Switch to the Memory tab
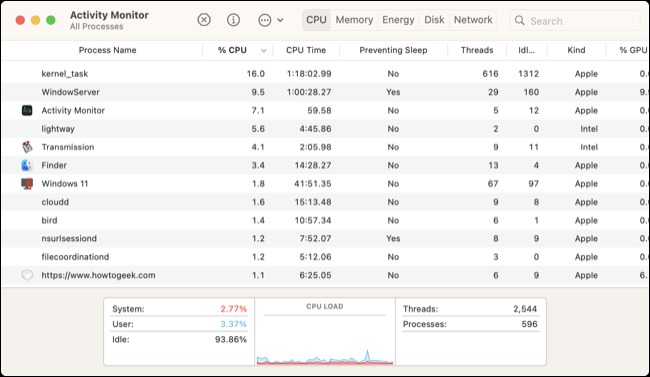 click(354, 20)
